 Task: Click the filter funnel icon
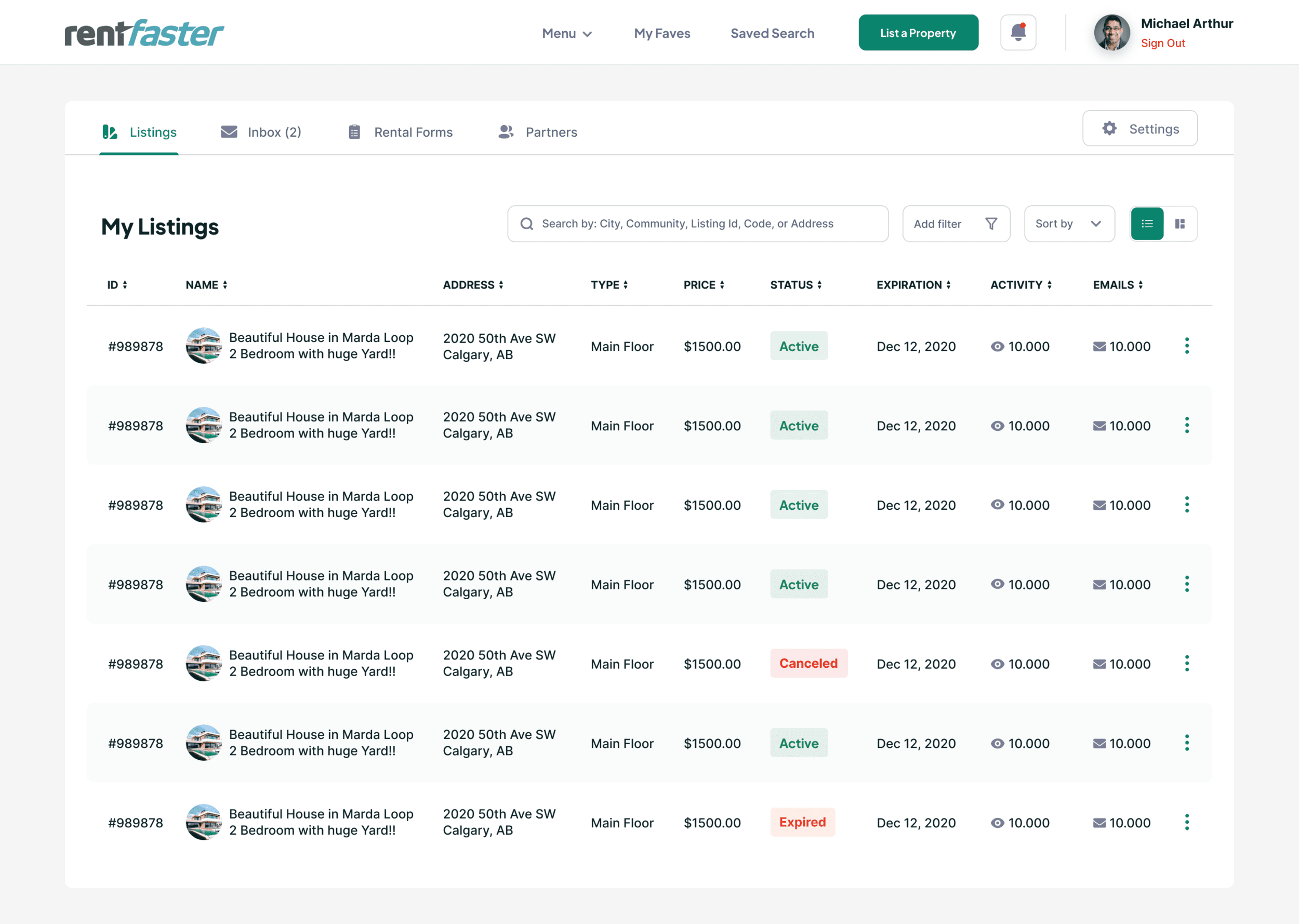click(x=991, y=223)
